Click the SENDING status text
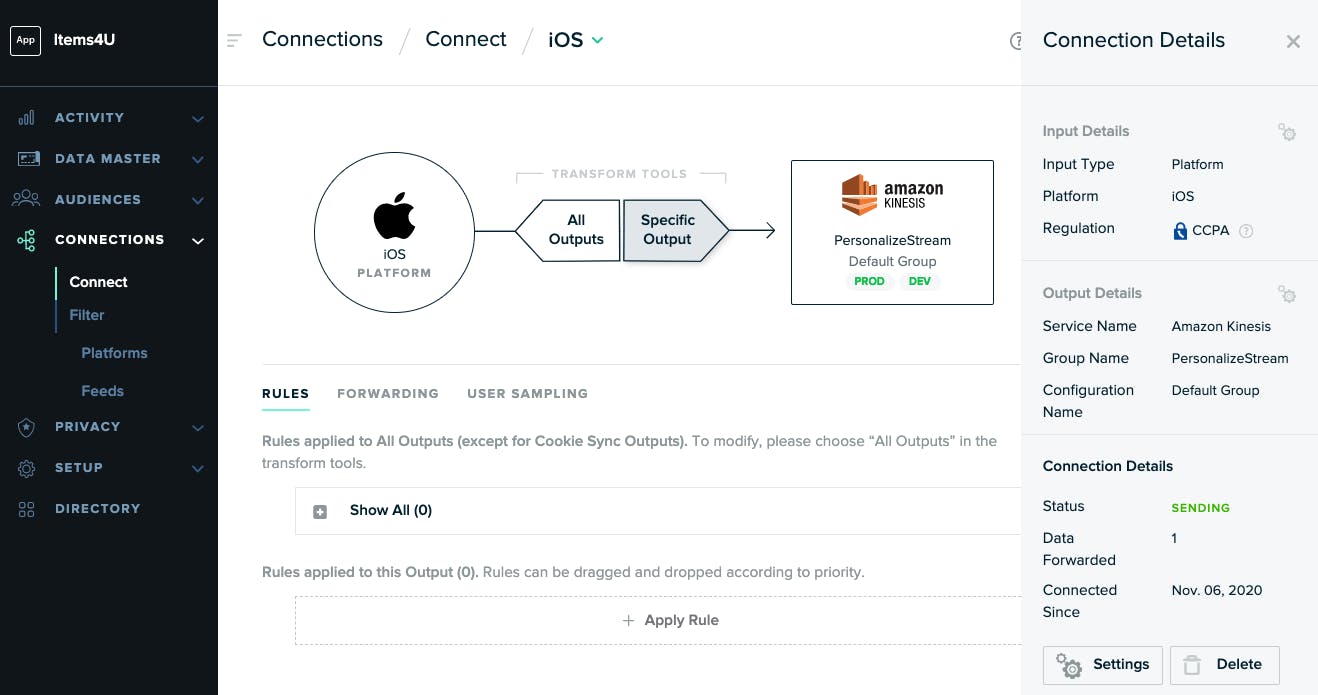The height and width of the screenshot is (695, 1318). click(x=1200, y=508)
